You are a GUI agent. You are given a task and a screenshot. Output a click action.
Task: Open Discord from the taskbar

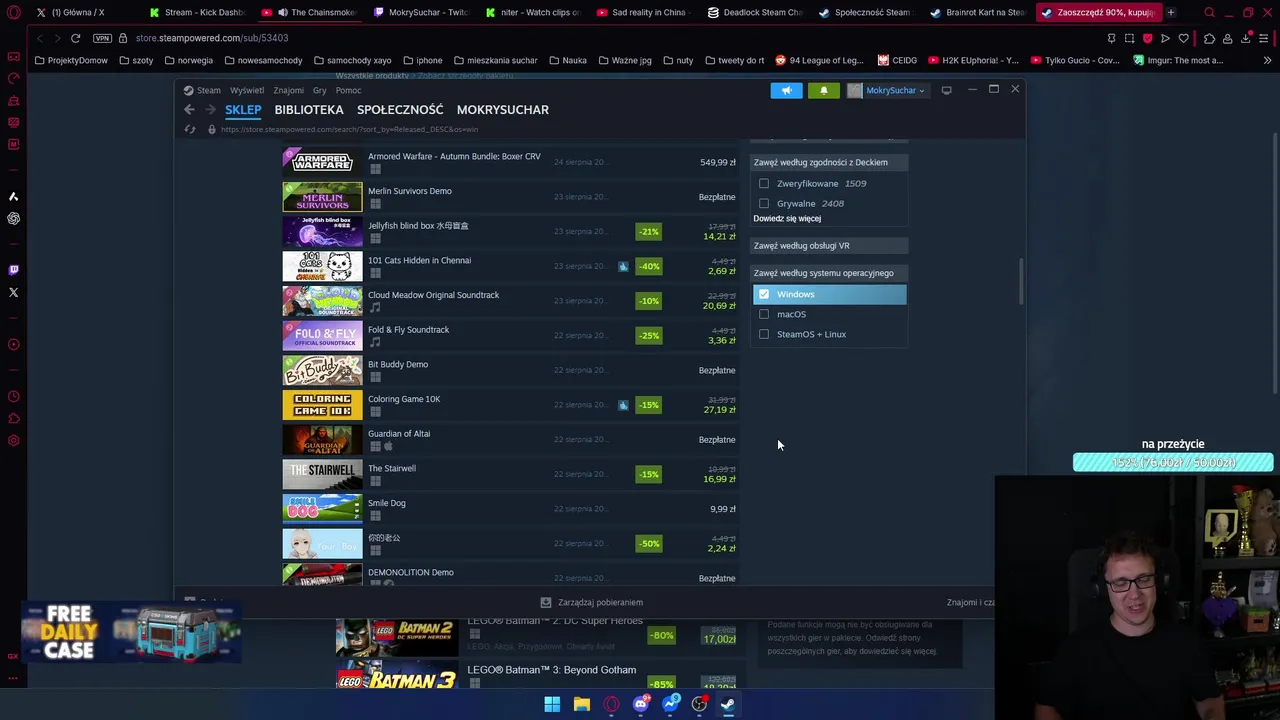[x=640, y=704]
